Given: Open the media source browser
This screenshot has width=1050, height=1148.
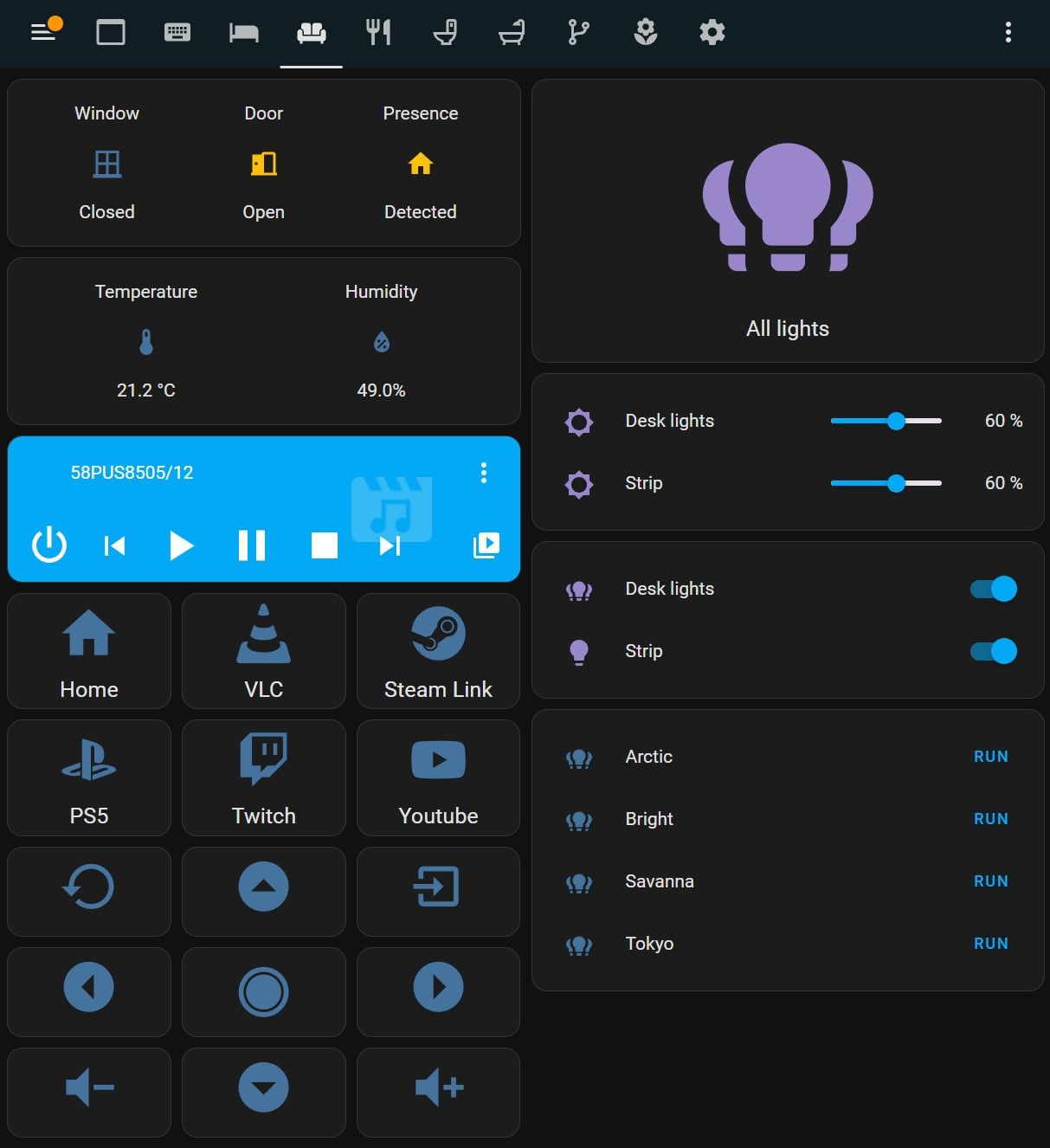Looking at the screenshot, I should [x=486, y=544].
